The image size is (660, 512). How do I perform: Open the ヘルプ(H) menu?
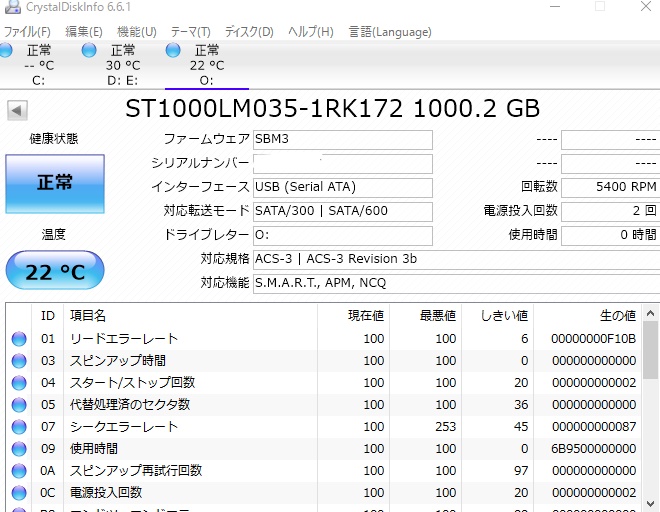pos(311,32)
